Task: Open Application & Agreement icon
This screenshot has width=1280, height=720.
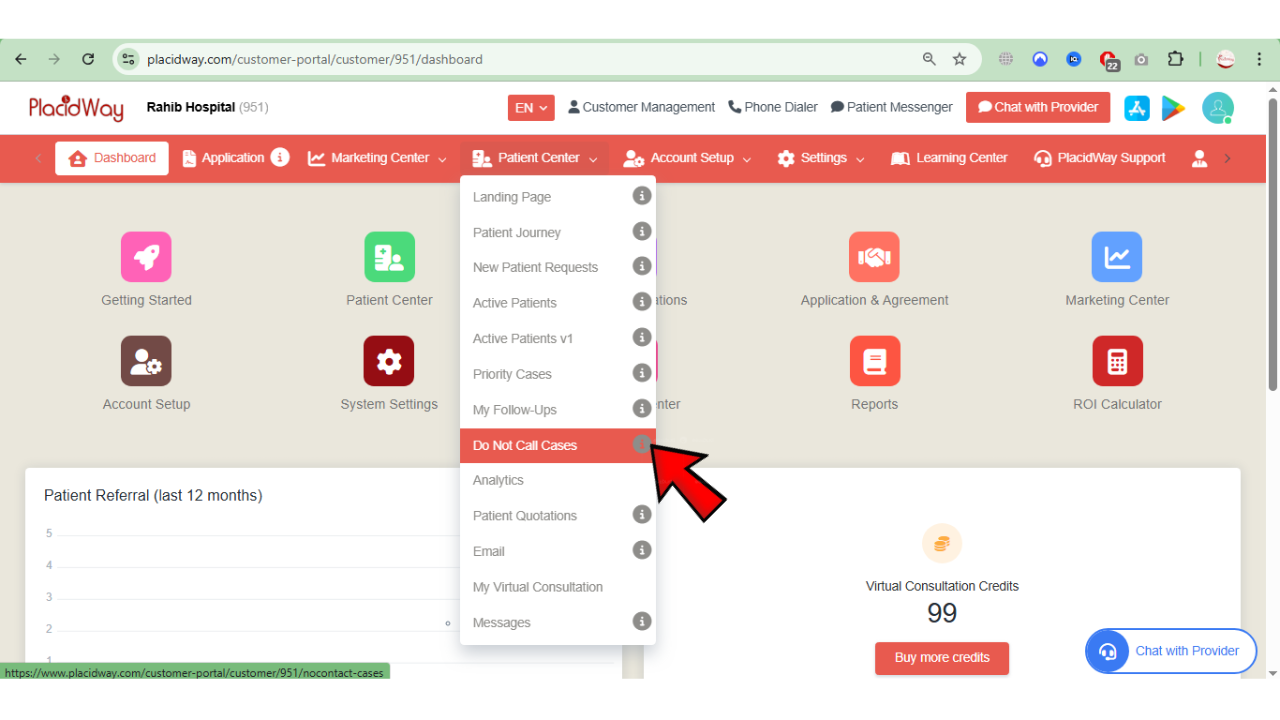Action: (x=874, y=256)
